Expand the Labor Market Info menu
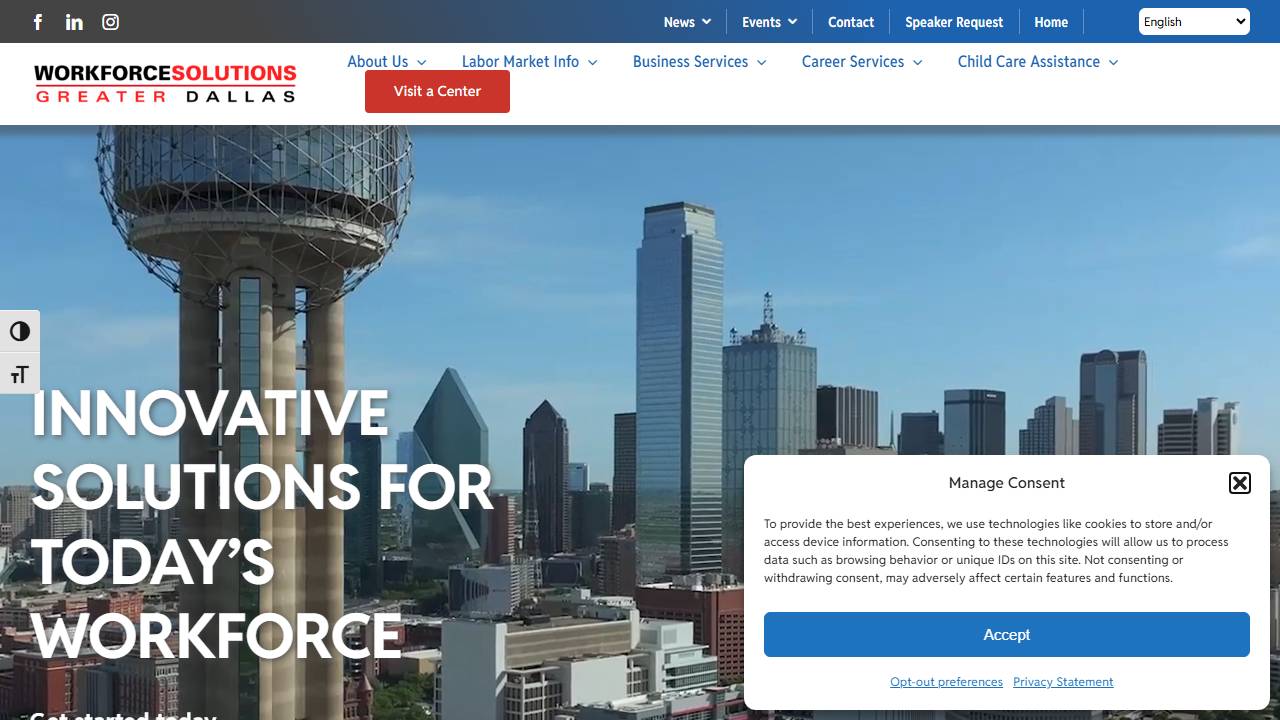The width and height of the screenshot is (1280, 720). pos(529,62)
